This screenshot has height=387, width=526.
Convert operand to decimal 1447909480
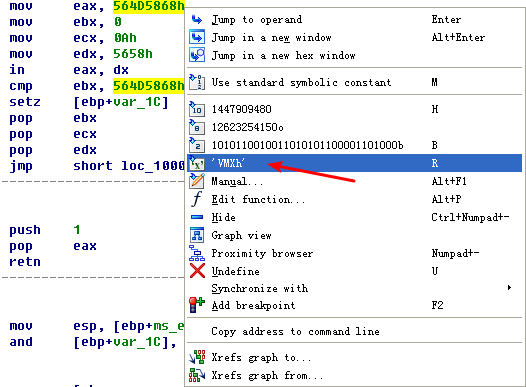pyautogui.click(x=355, y=109)
